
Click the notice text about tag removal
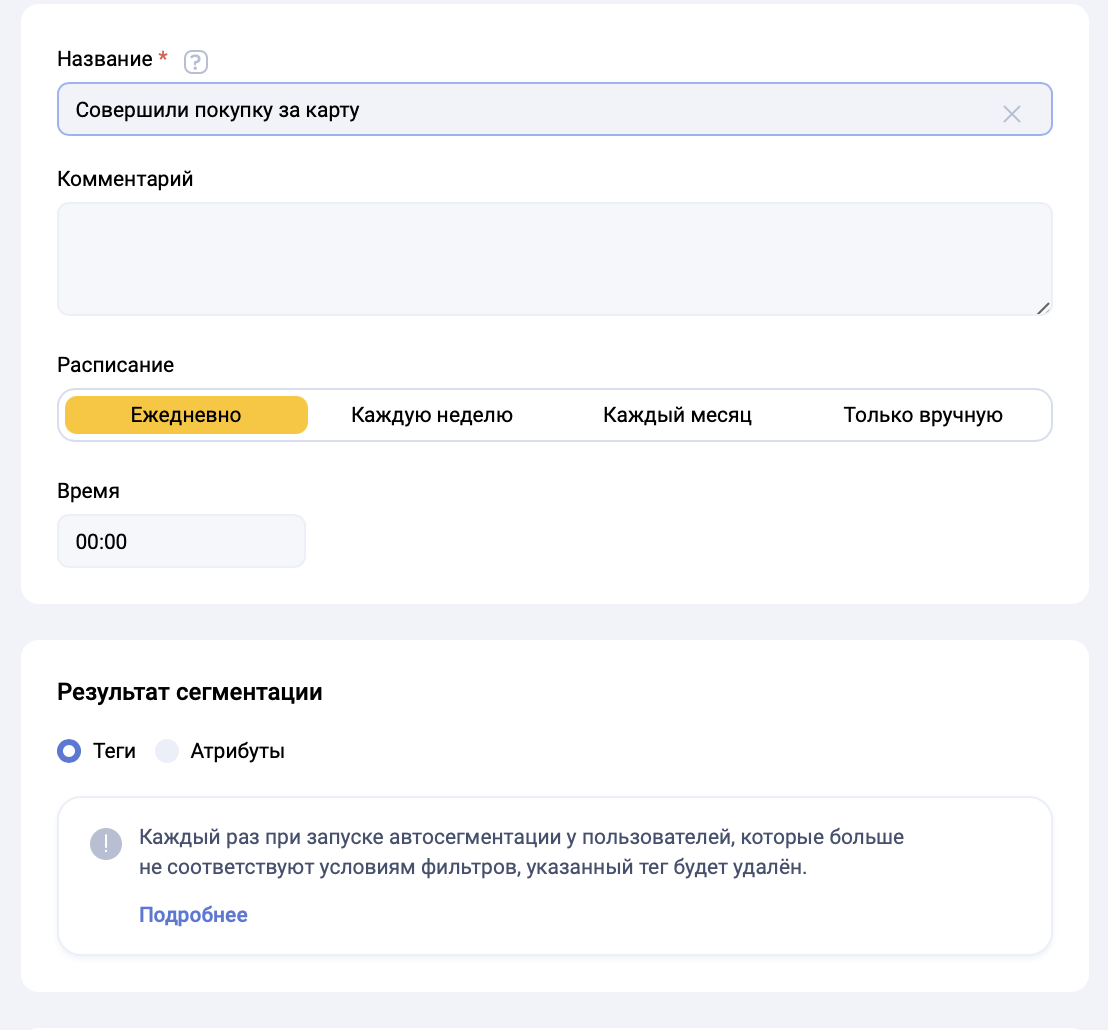[x=520, y=852]
